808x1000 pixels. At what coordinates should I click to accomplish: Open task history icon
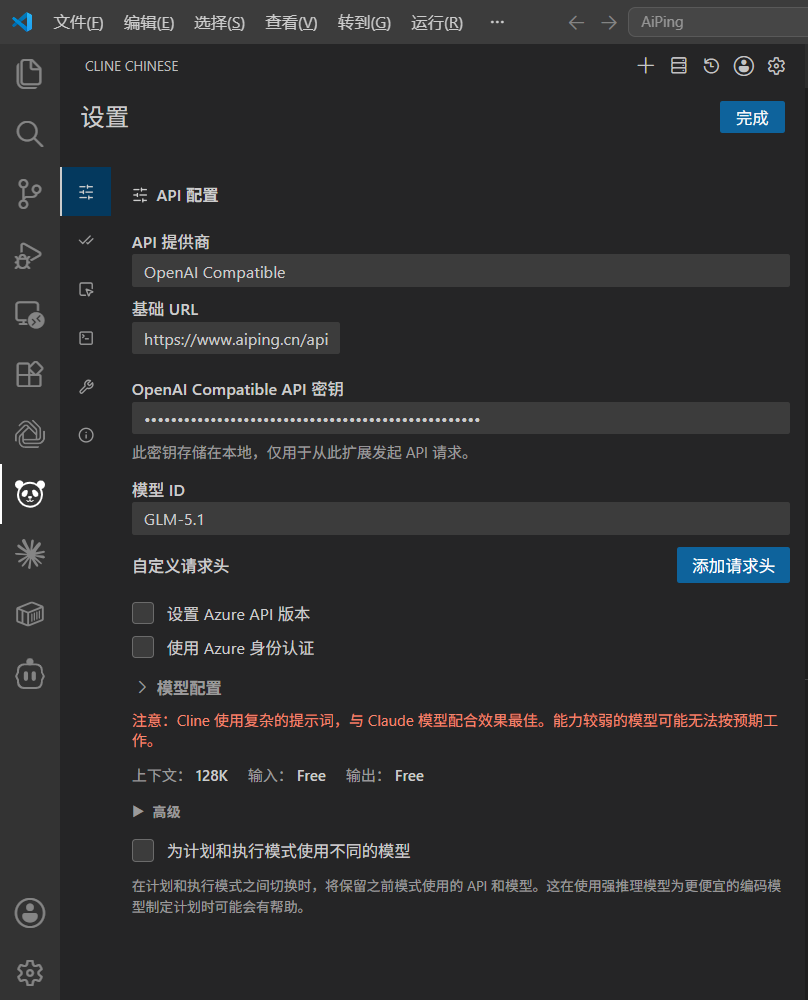tap(711, 66)
